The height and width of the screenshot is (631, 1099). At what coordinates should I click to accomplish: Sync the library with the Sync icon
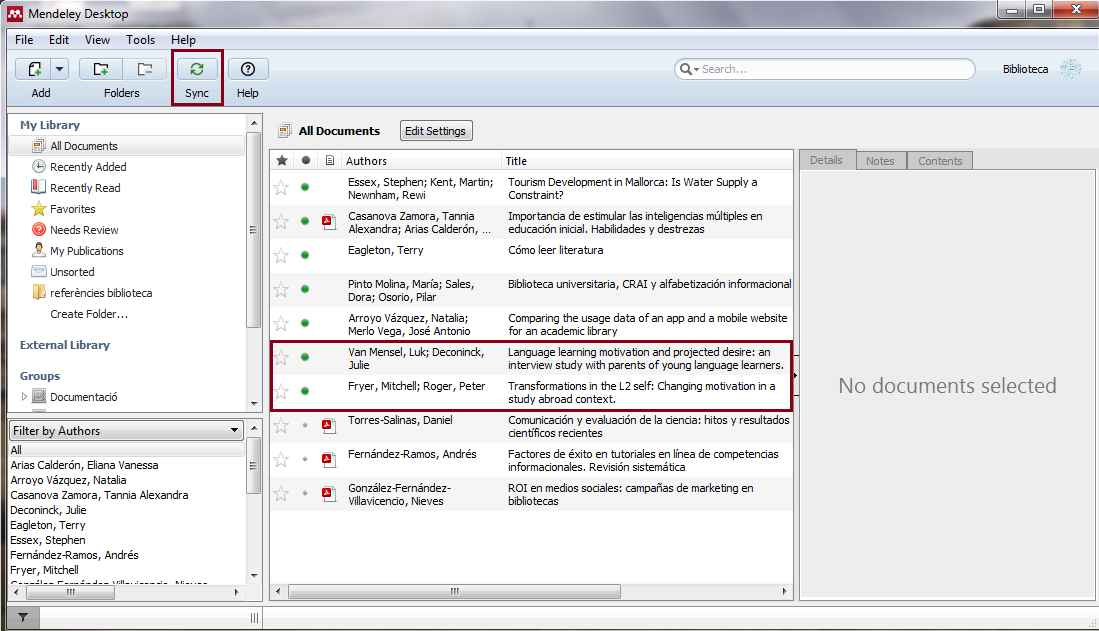(197, 69)
